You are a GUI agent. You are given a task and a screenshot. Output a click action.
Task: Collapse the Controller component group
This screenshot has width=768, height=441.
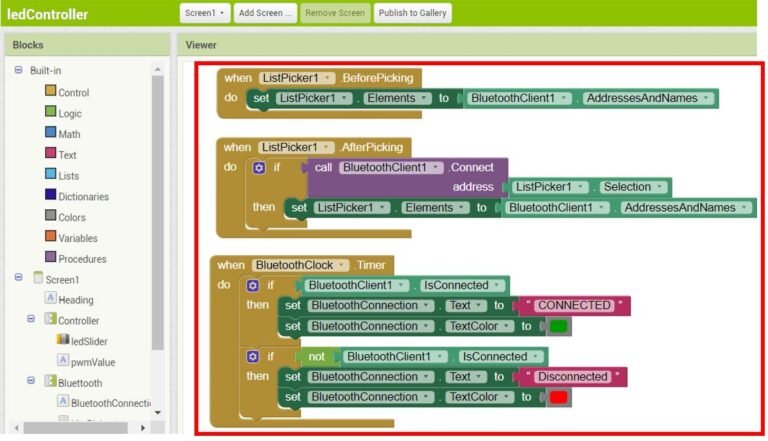32,320
